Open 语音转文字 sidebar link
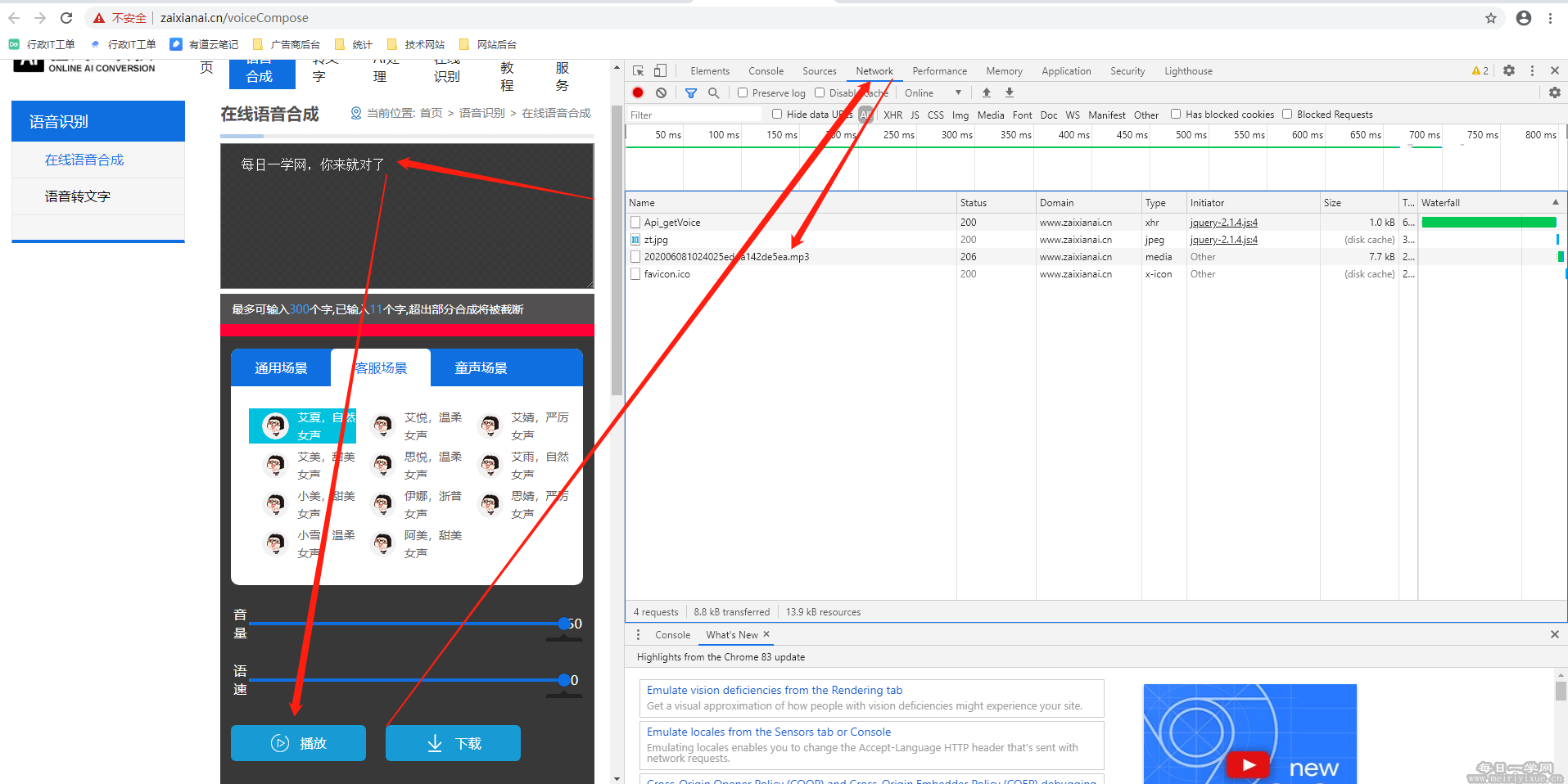This screenshot has width=1568, height=784. click(78, 196)
